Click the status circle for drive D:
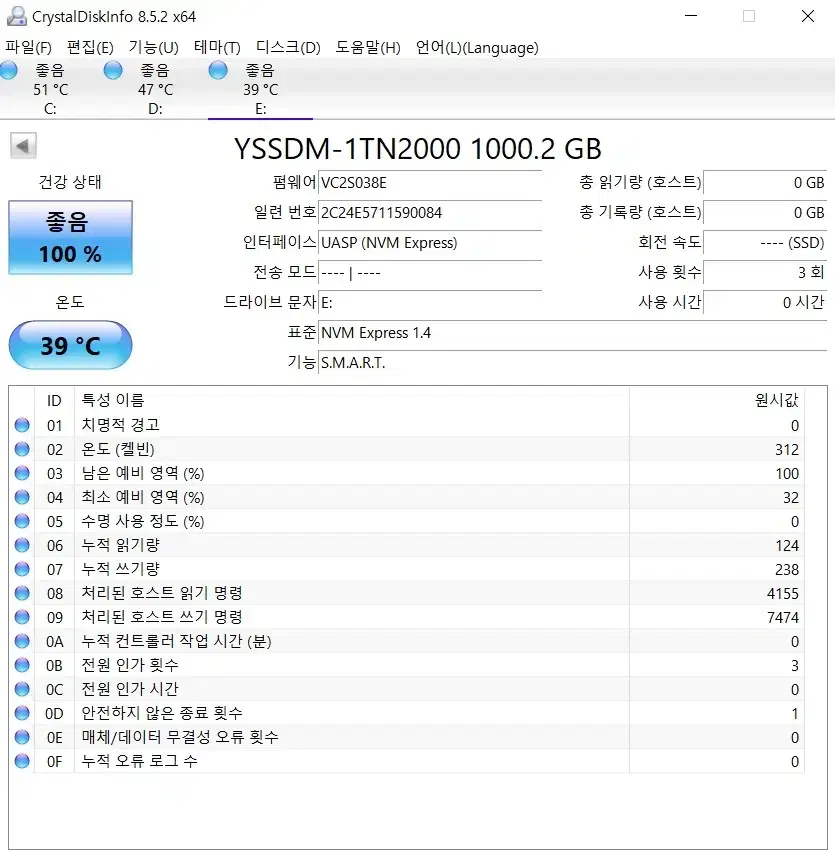The image size is (835, 855). [113, 70]
